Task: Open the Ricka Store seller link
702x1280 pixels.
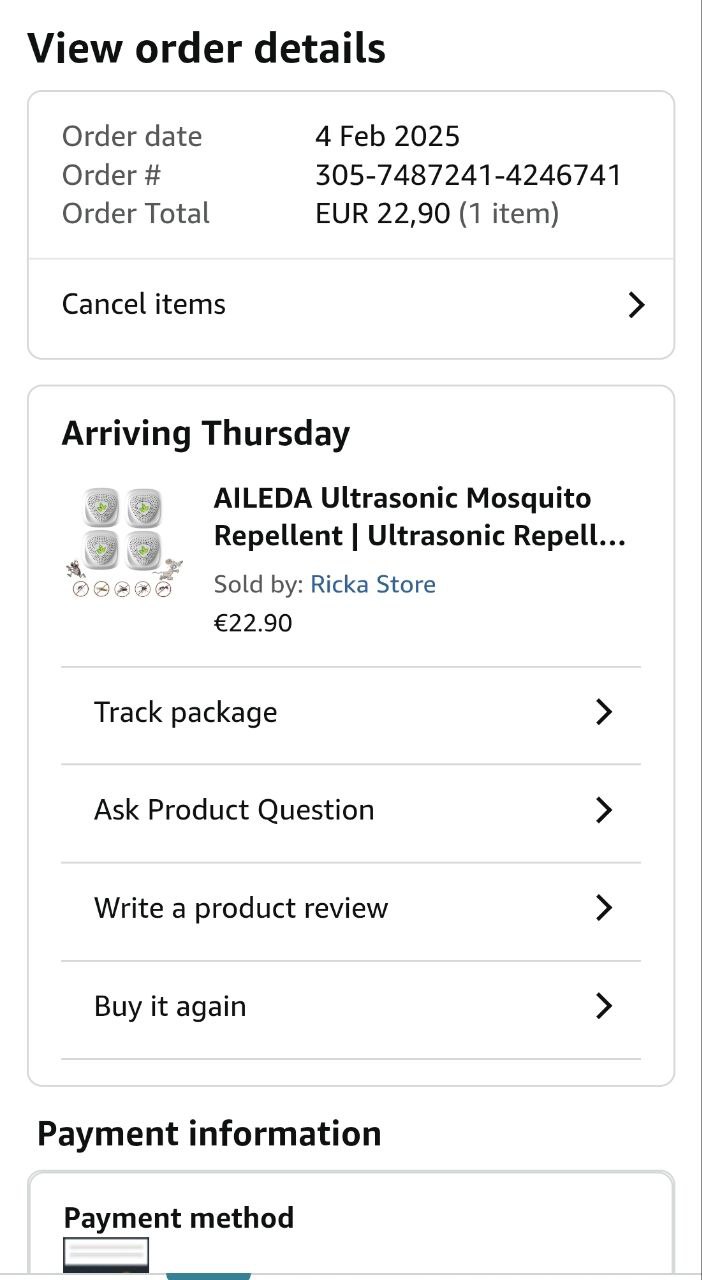Action: tap(373, 584)
